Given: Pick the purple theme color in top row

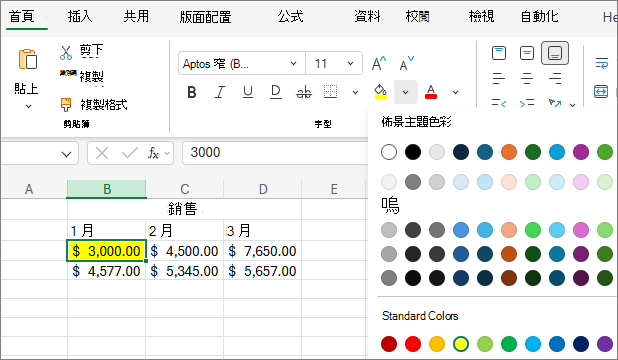Looking at the screenshot, I should 581,152.
